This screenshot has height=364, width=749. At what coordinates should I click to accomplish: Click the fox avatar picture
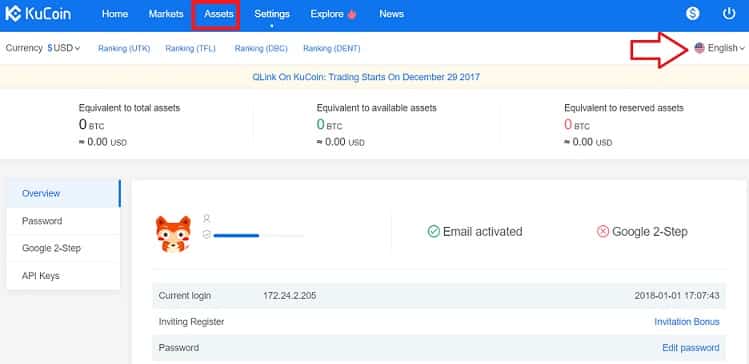173,234
